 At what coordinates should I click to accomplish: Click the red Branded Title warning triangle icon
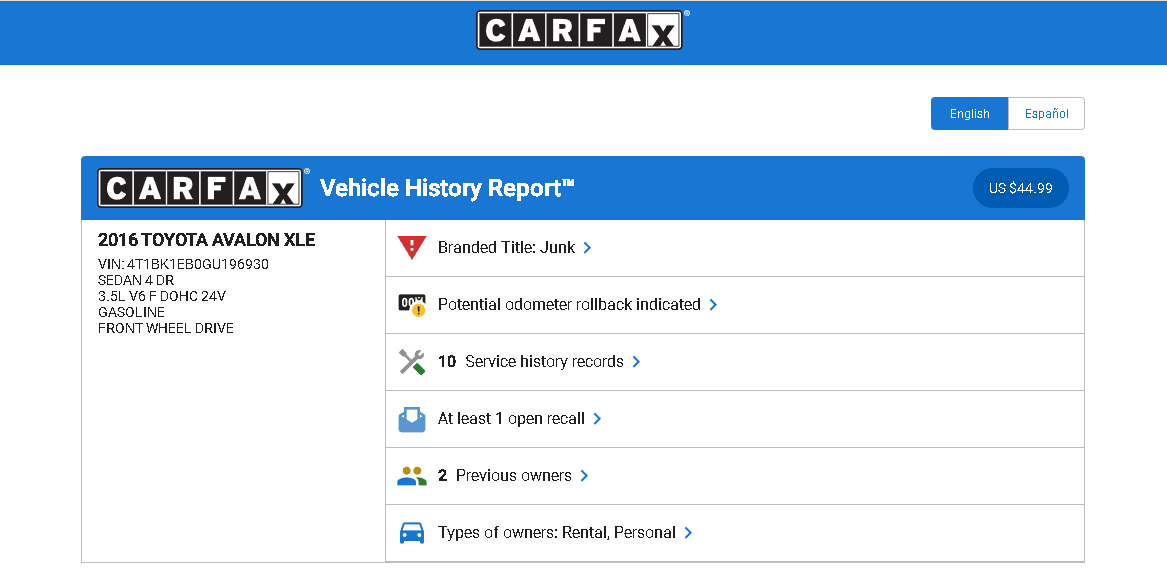tap(412, 247)
